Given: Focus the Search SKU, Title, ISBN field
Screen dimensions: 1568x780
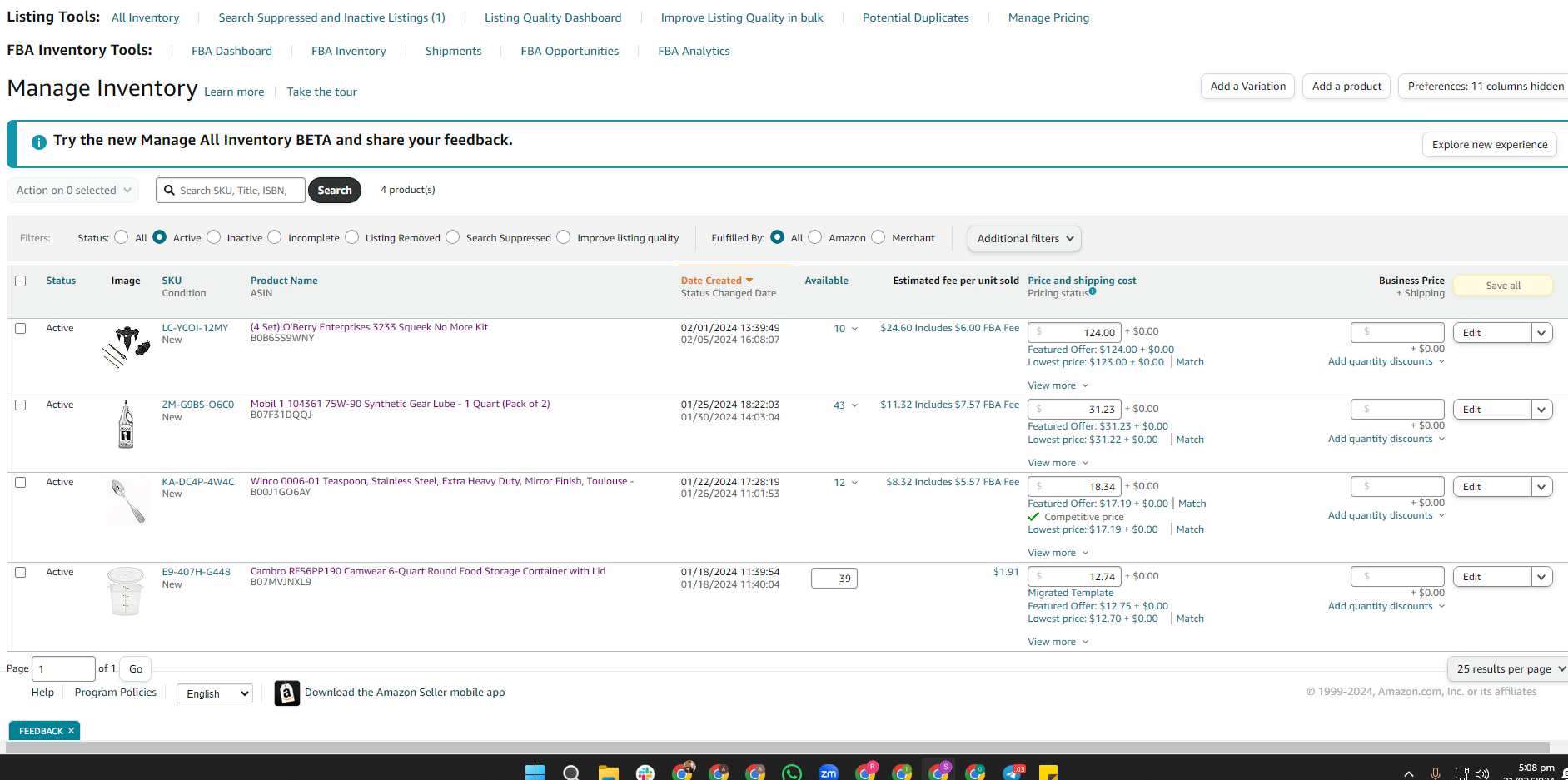Looking at the screenshot, I should 231,190.
